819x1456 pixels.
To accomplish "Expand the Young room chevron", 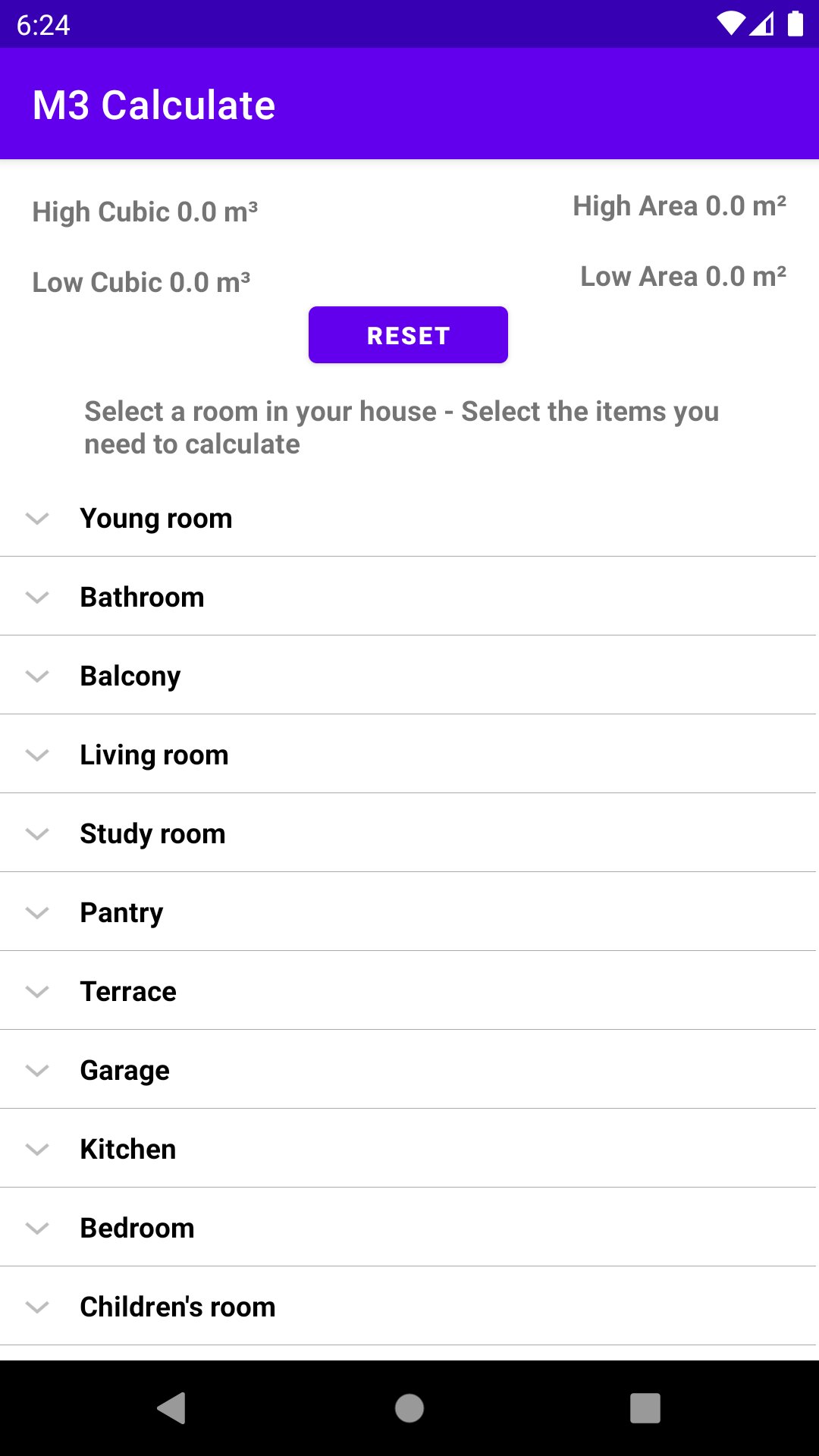I will [37, 519].
